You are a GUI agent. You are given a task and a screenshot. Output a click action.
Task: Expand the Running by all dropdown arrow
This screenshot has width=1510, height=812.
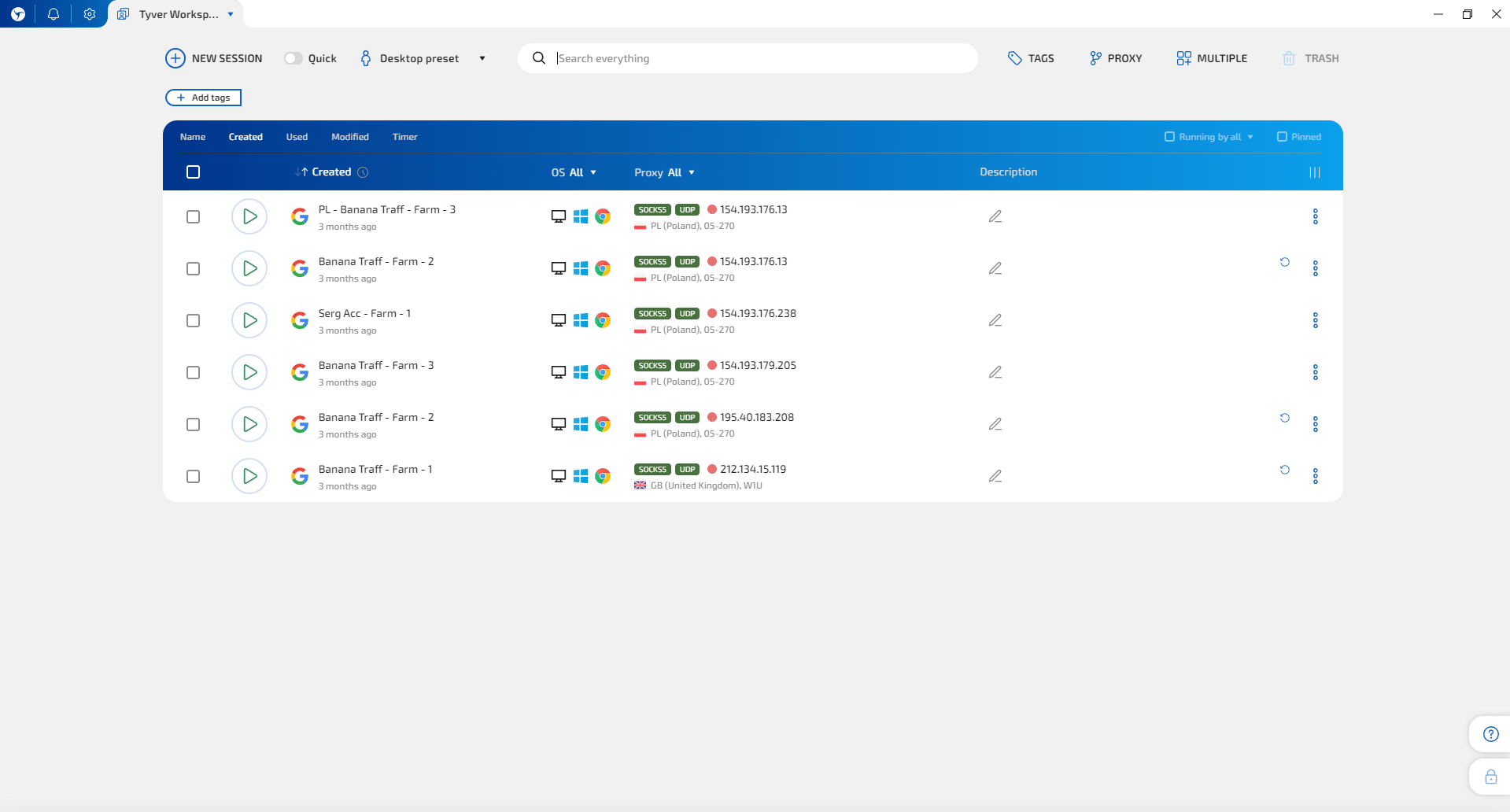point(1250,137)
